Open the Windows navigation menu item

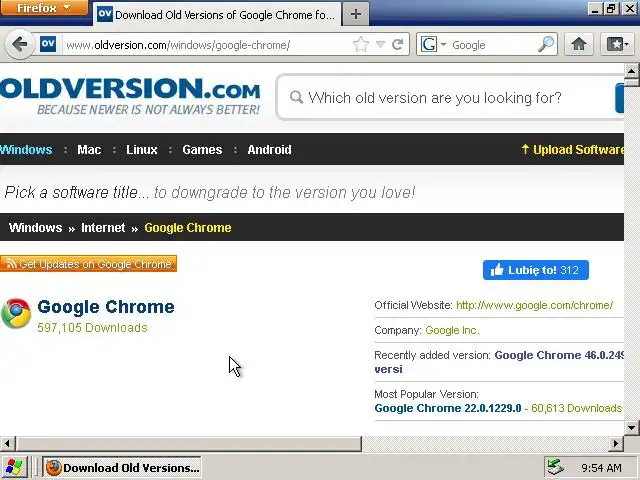[26, 149]
